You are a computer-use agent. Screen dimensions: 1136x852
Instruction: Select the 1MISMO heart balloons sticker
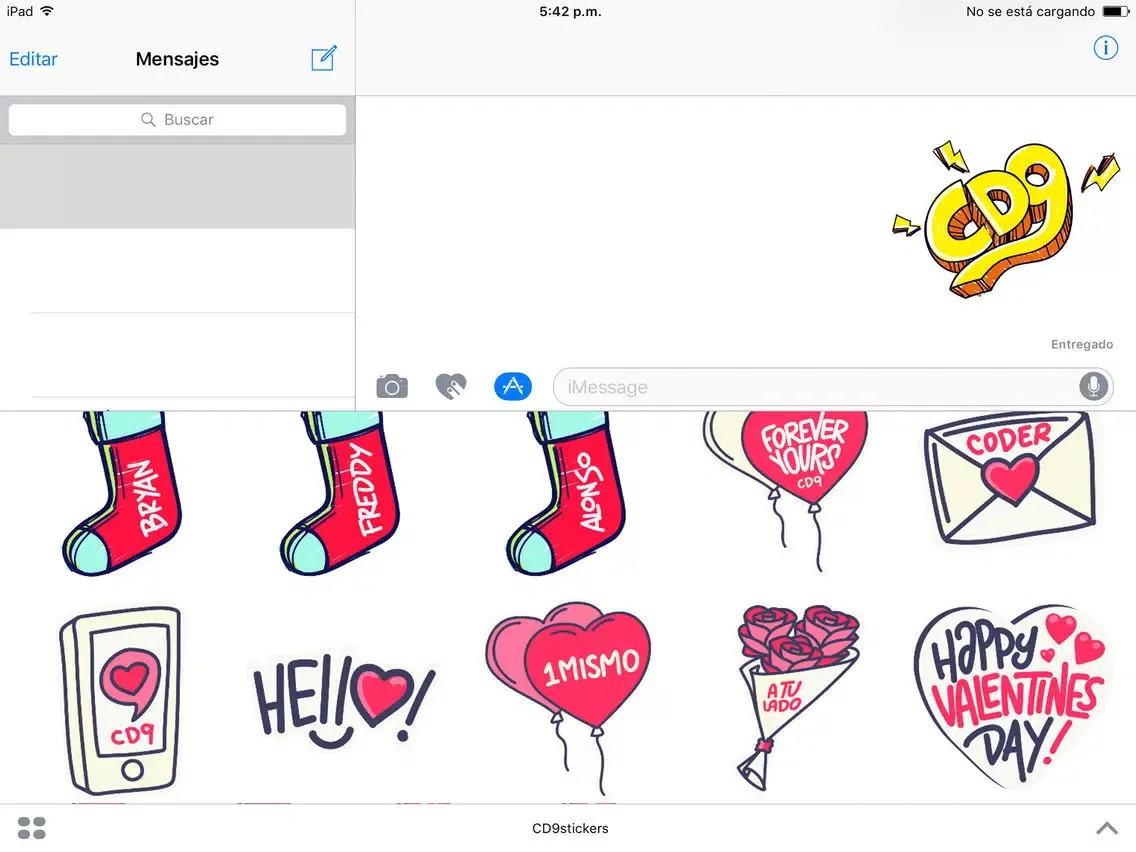pyautogui.click(x=568, y=697)
